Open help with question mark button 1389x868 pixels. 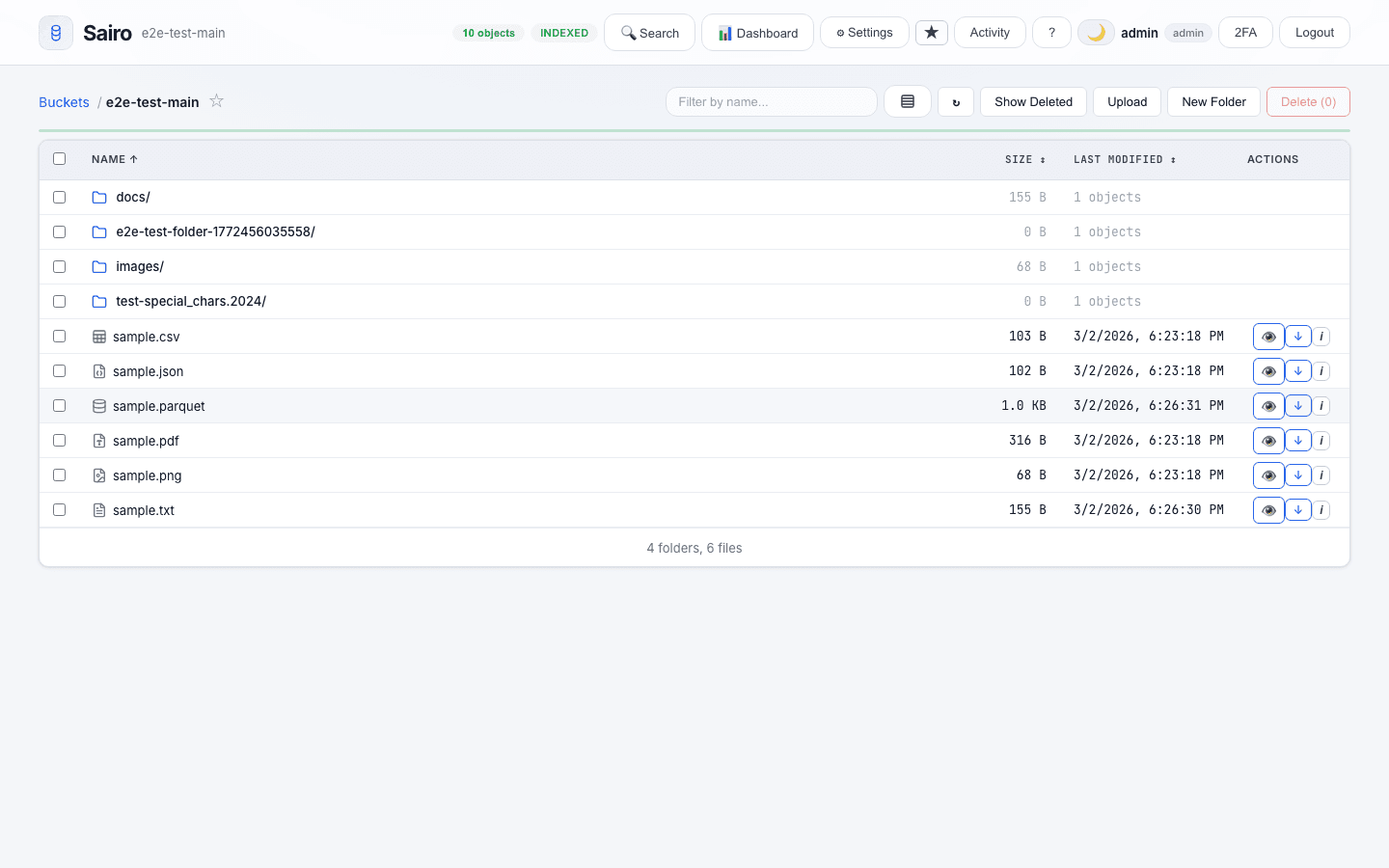(1051, 33)
